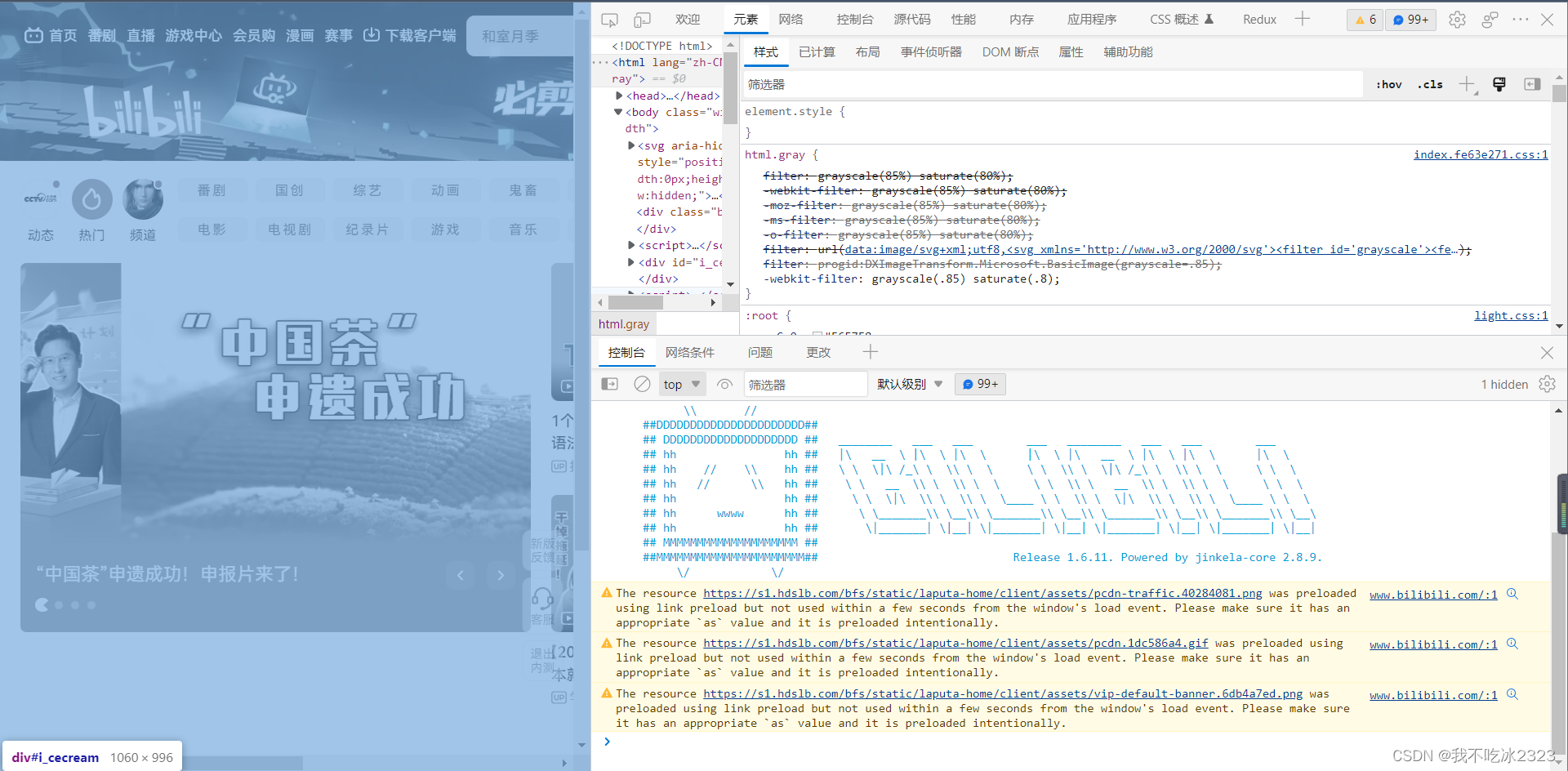Open the 应用程序 tab
This screenshot has height=771, width=1568.
tap(1092, 20)
